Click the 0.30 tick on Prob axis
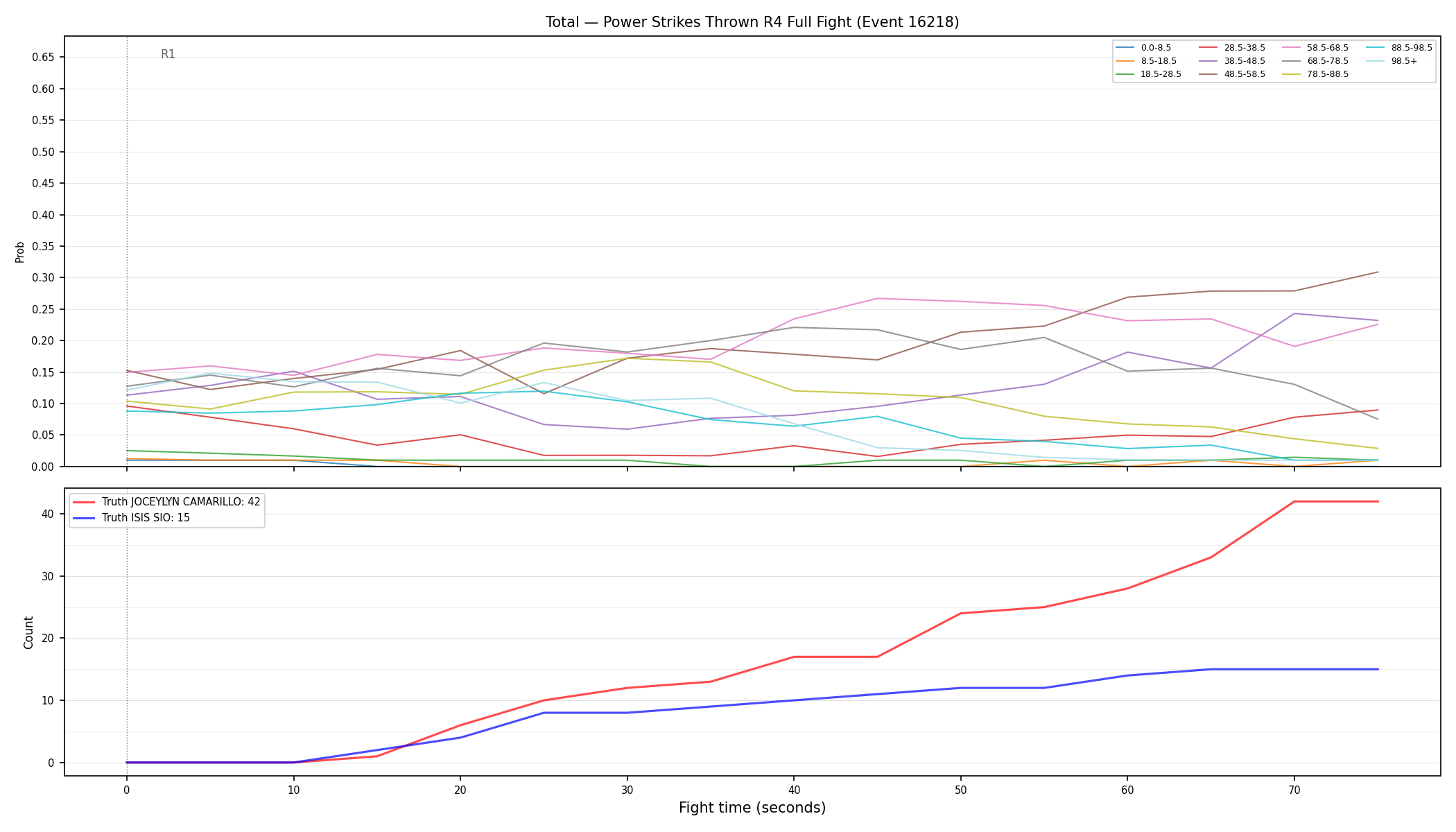This screenshot has height=832, width=1456. coord(43,278)
